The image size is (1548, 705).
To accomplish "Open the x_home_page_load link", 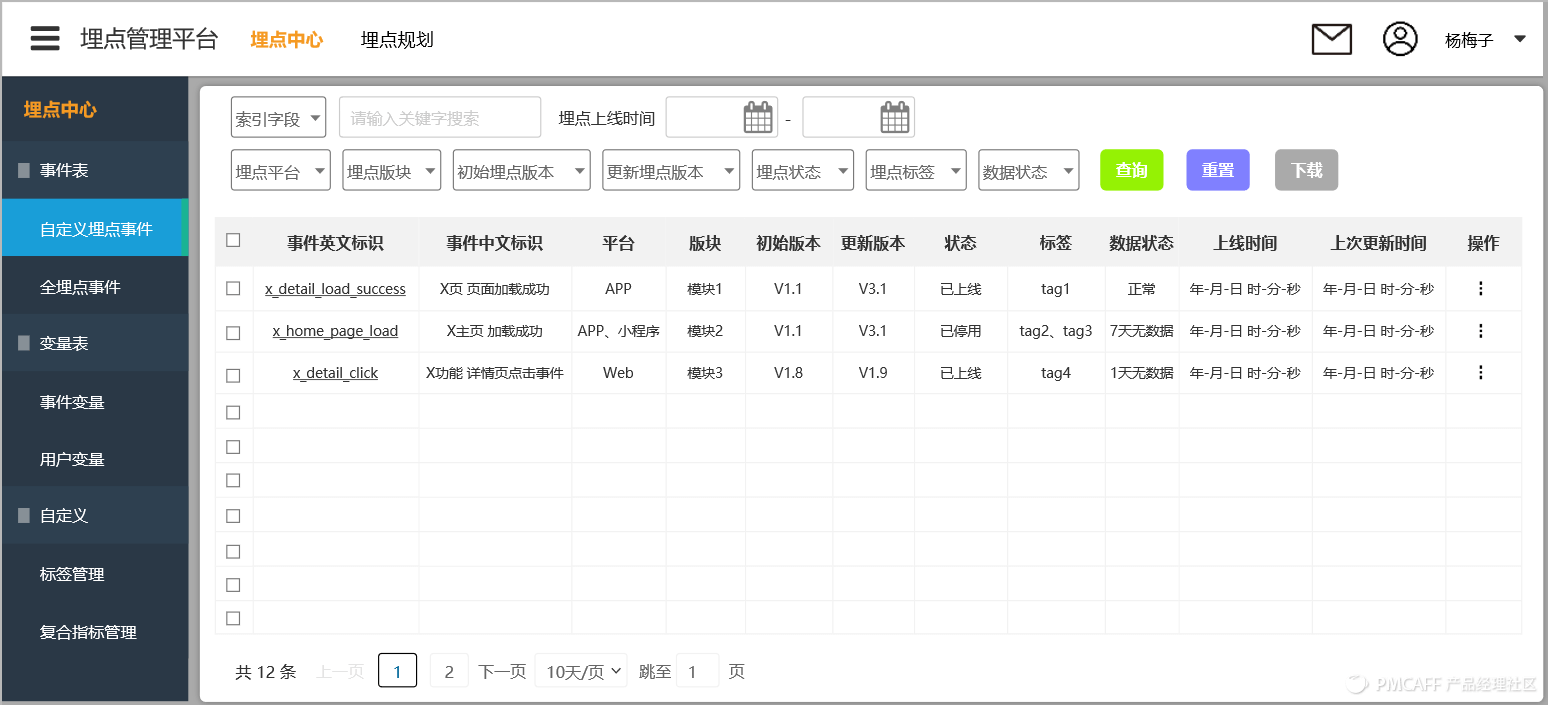I will [335, 331].
